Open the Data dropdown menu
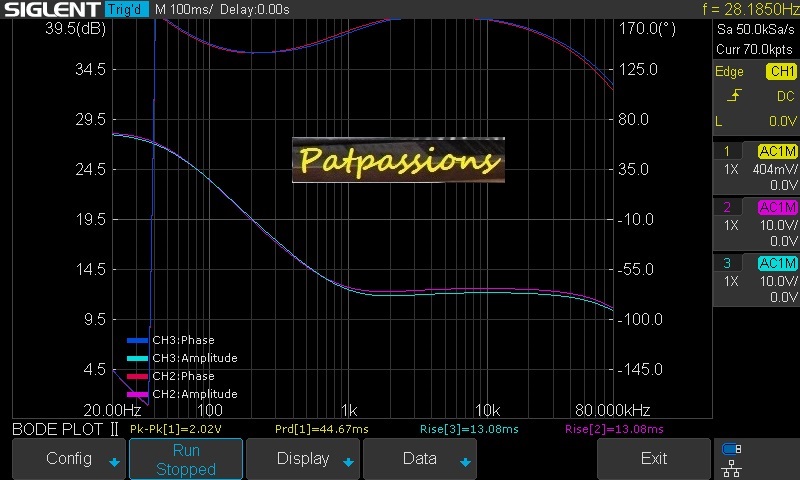Screen dimensions: 800x480 pyautogui.click(x=420, y=459)
